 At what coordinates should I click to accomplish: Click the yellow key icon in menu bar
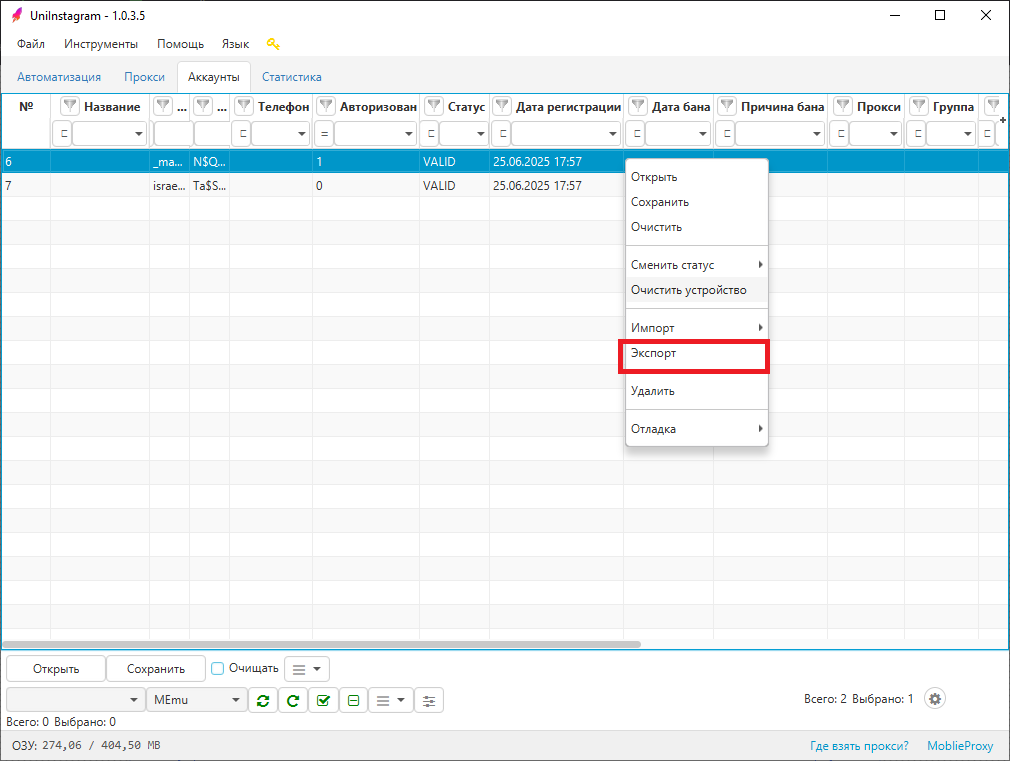[x=273, y=44]
